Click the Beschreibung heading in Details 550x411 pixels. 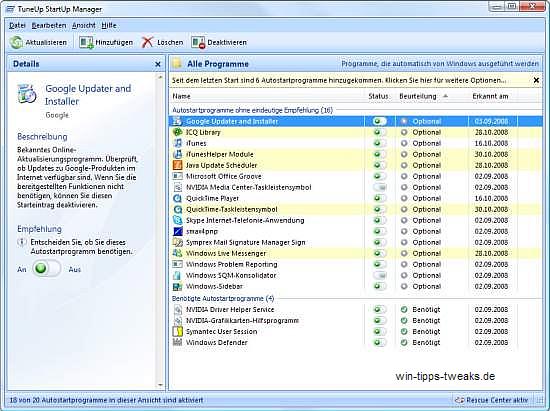[42, 136]
